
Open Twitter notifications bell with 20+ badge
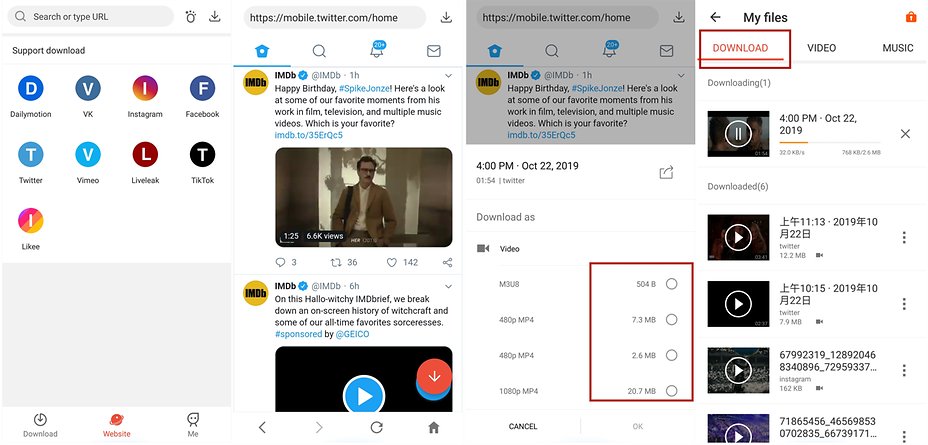tap(377, 50)
